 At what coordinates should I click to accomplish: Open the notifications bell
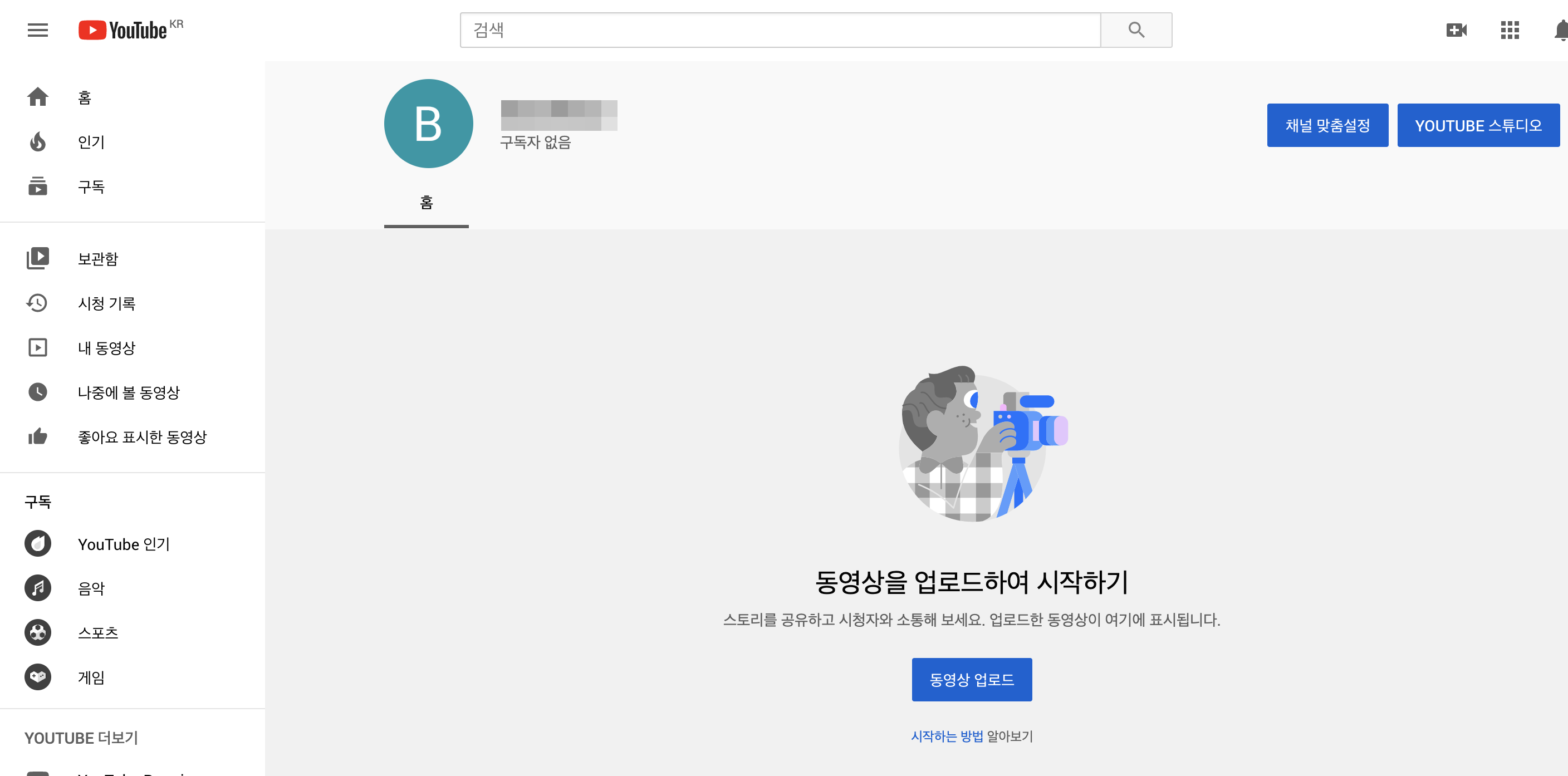[1560, 30]
